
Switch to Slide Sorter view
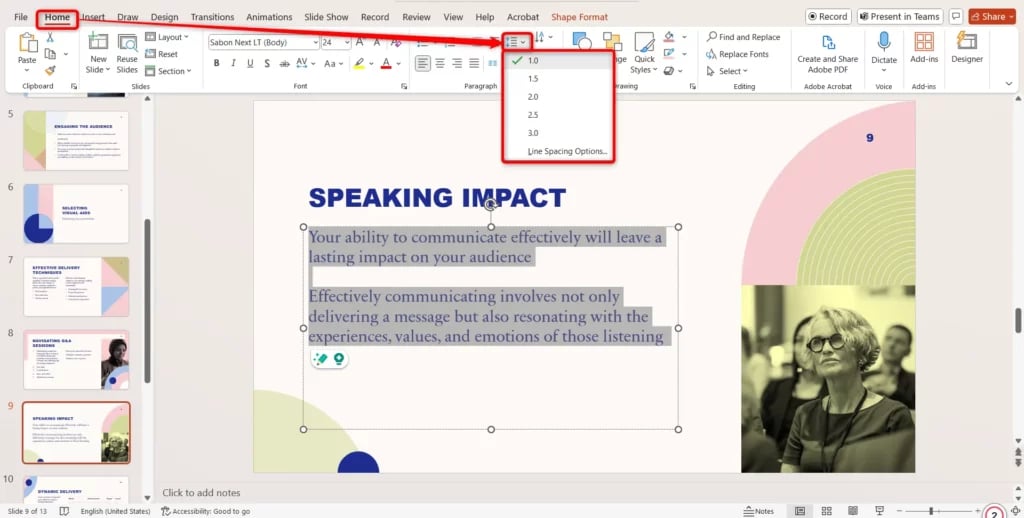[x=826, y=511]
